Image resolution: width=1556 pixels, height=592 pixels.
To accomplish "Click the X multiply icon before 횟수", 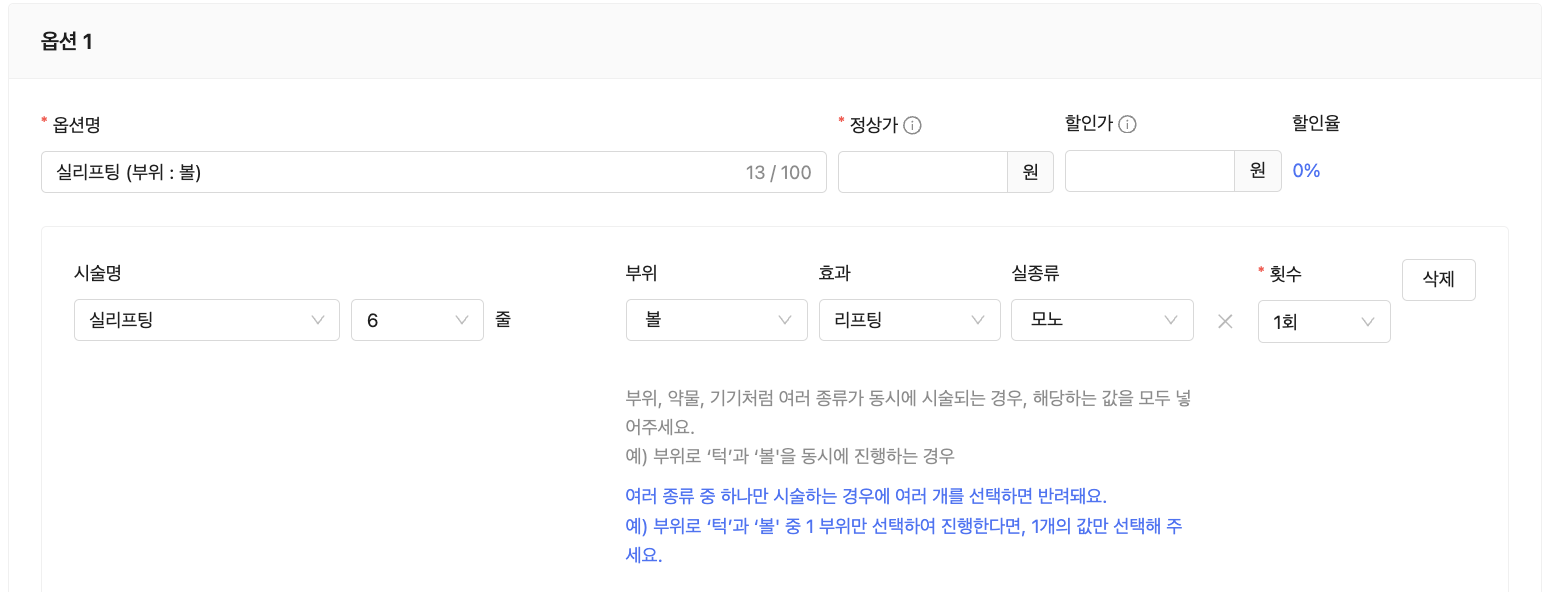I will pos(1225,322).
